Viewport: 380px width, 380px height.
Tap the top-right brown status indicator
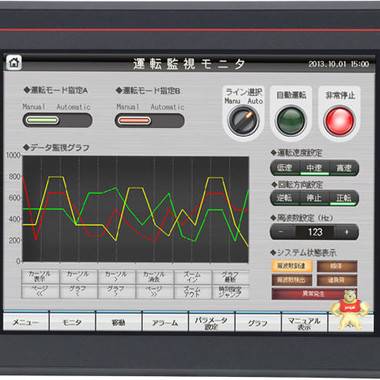[337, 266]
